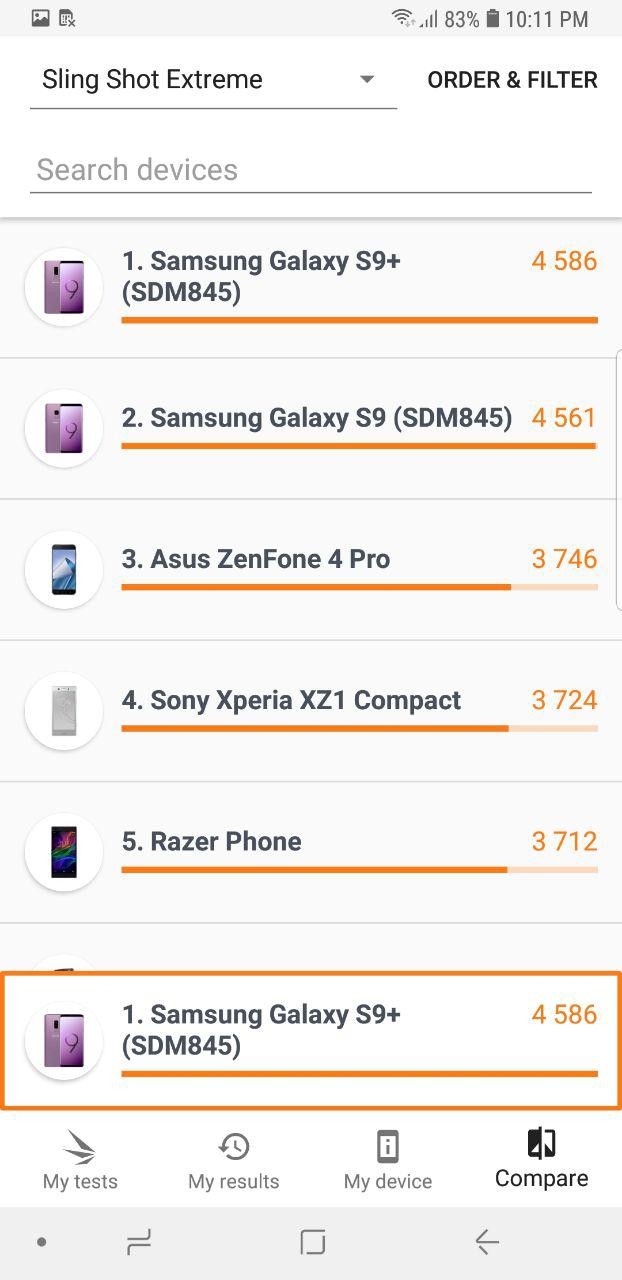622x1280 pixels.
Task: Tap the highlighted pinned Galaxy S9+ card
Action: 310,1040
